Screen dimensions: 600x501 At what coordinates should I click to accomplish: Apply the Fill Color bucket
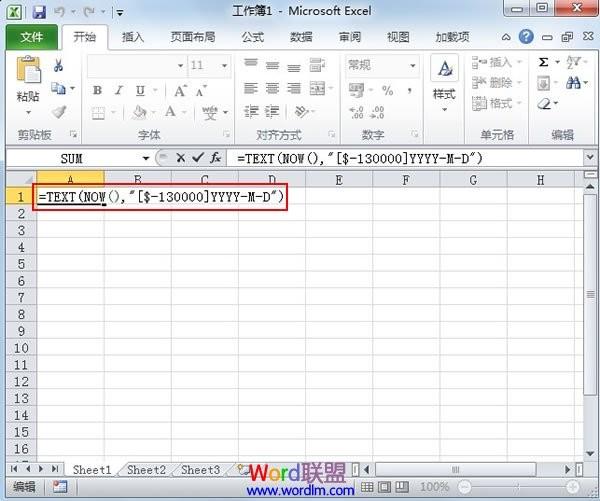coord(139,113)
